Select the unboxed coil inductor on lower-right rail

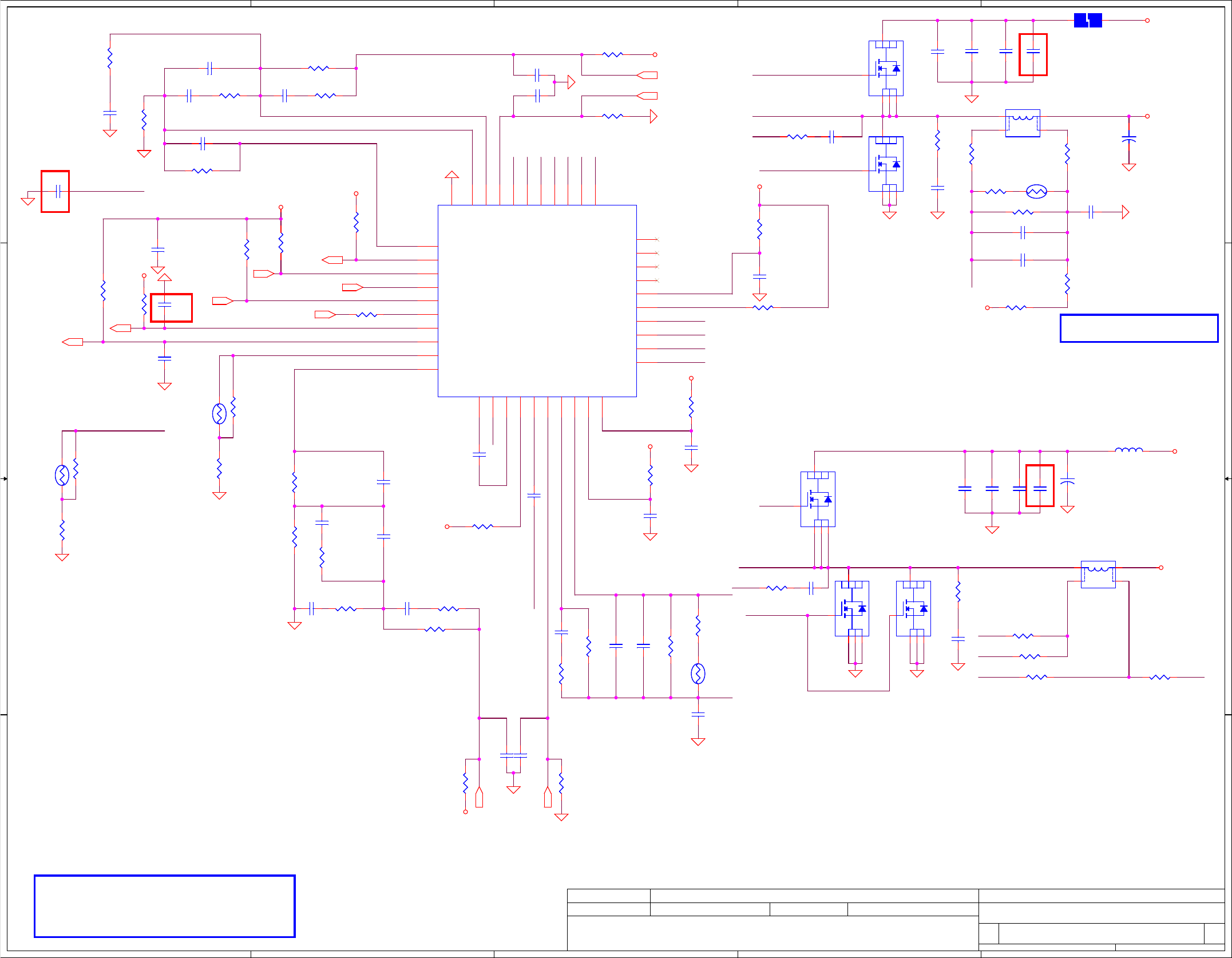pos(1128,450)
